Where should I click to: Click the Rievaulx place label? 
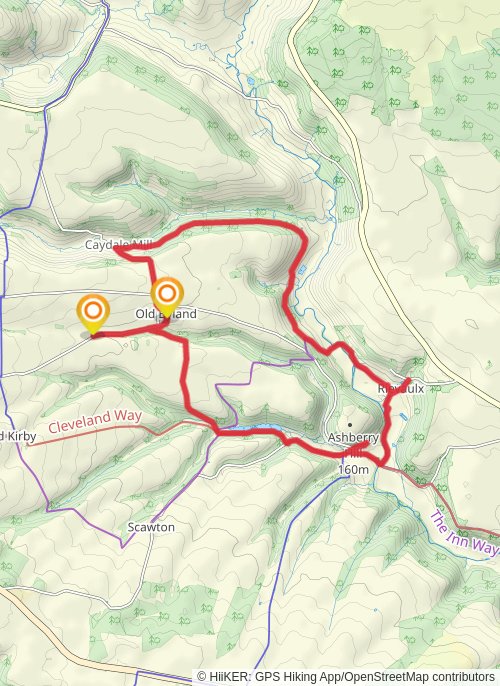pos(401,388)
